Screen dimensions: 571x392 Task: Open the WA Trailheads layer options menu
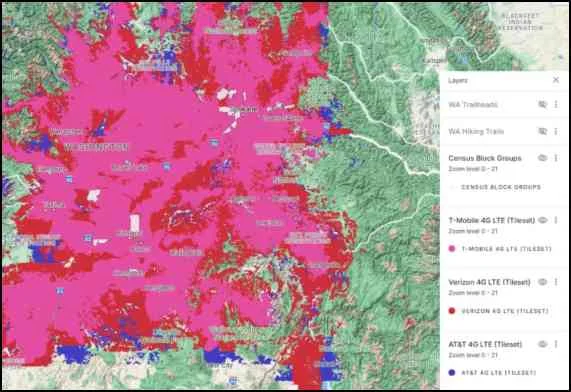556,105
